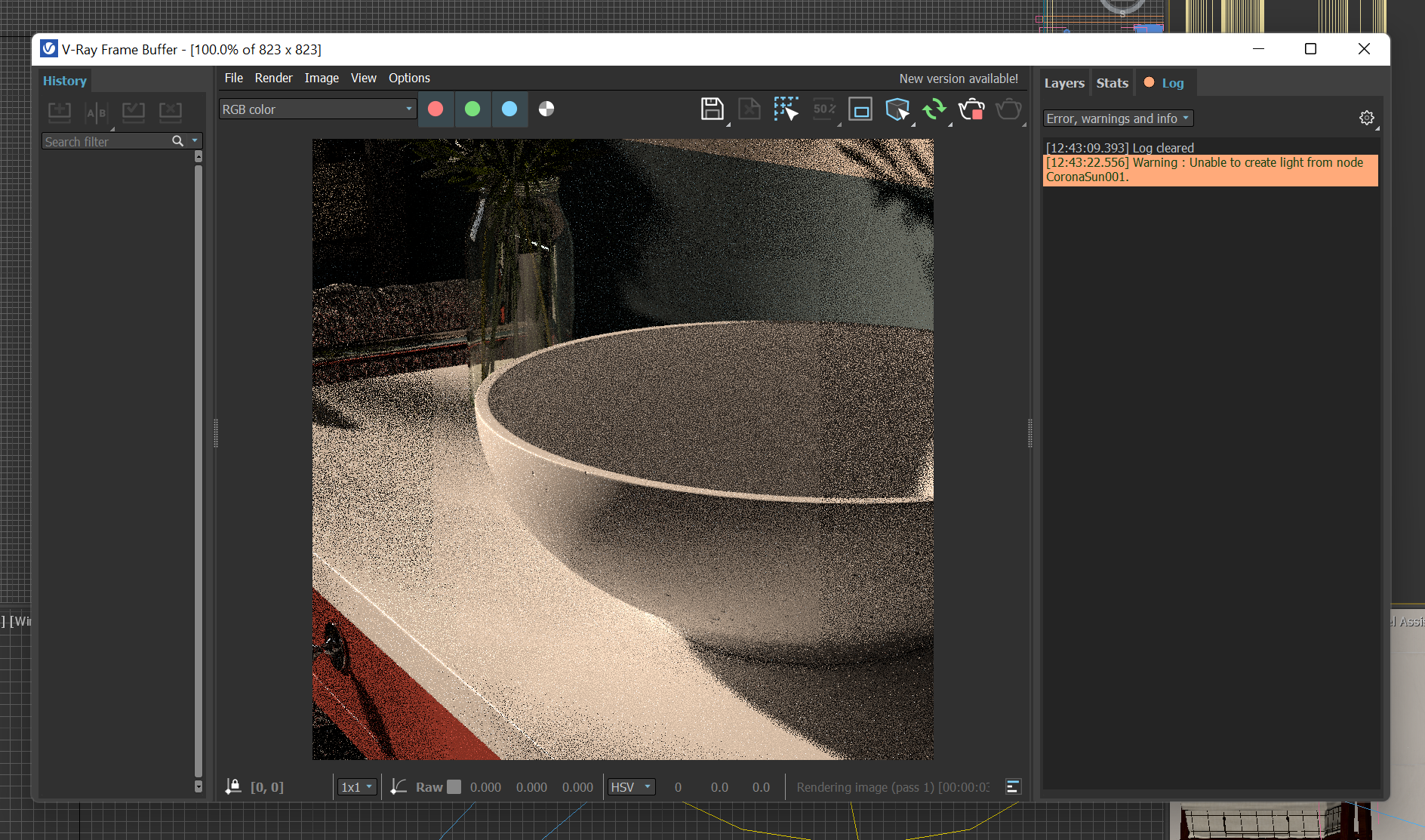
Task: Click the green Swap A/B arrows icon
Action: coord(934,109)
